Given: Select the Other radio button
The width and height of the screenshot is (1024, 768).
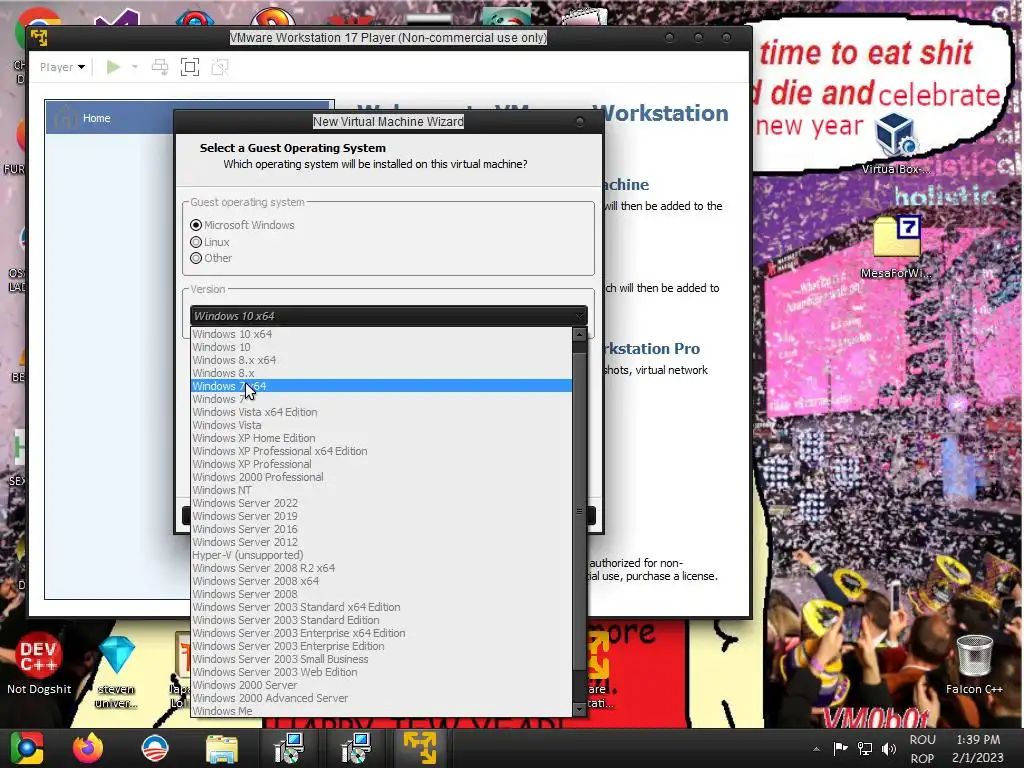Looking at the screenshot, I should [x=196, y=258].
